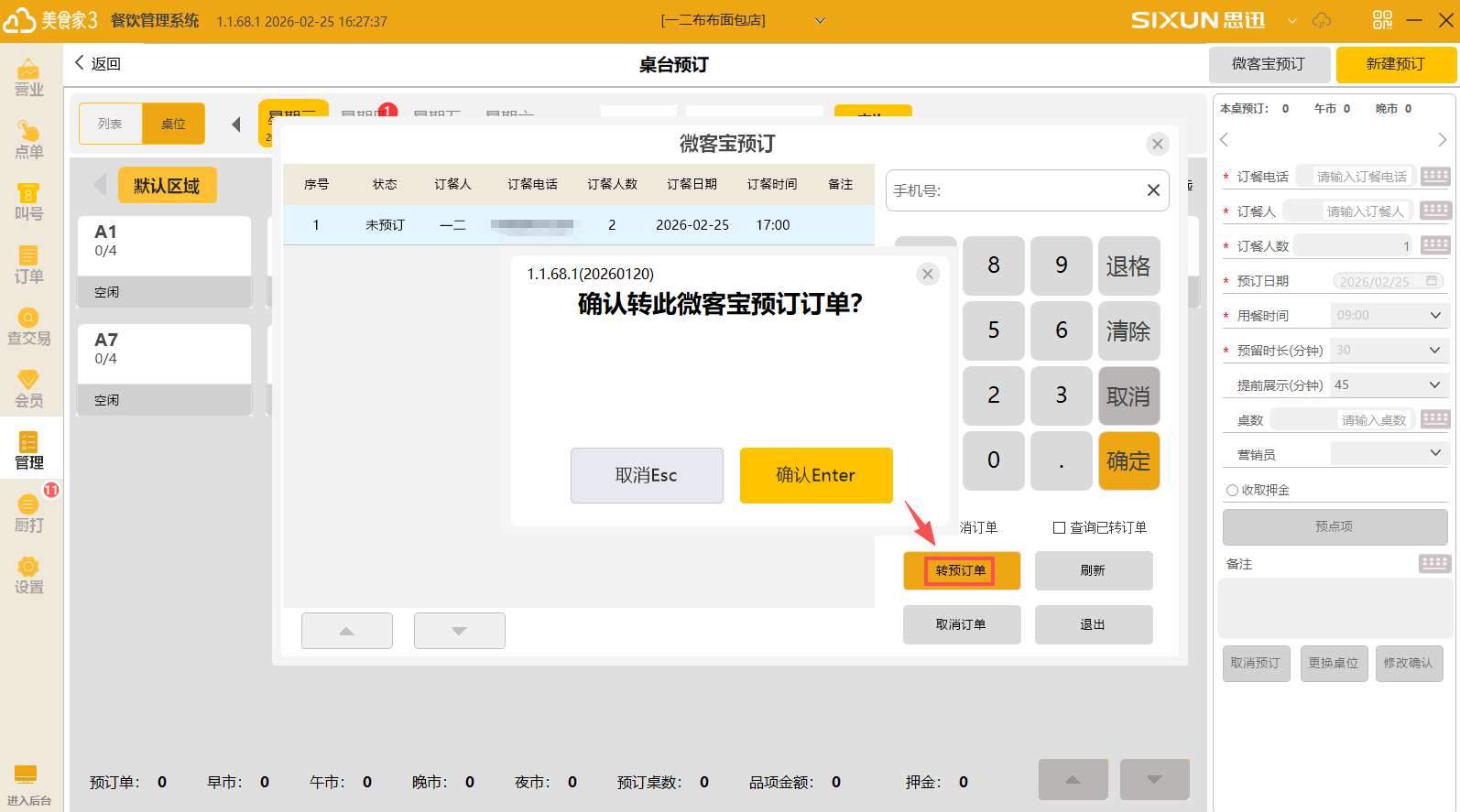The width and height of the screenshot is (1460, 812).
Task: Select the 收取押金 radio option
Action: (1232, 491)
